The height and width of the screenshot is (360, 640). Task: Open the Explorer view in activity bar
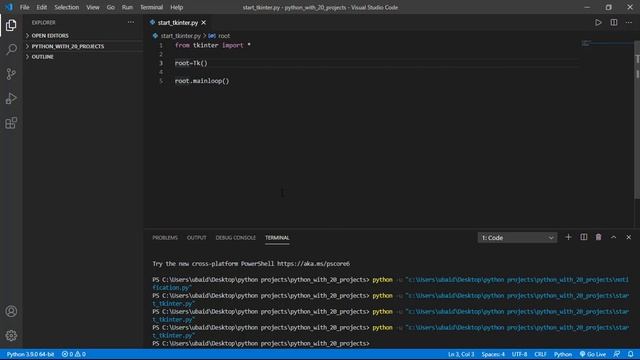[x=11, y=25]
